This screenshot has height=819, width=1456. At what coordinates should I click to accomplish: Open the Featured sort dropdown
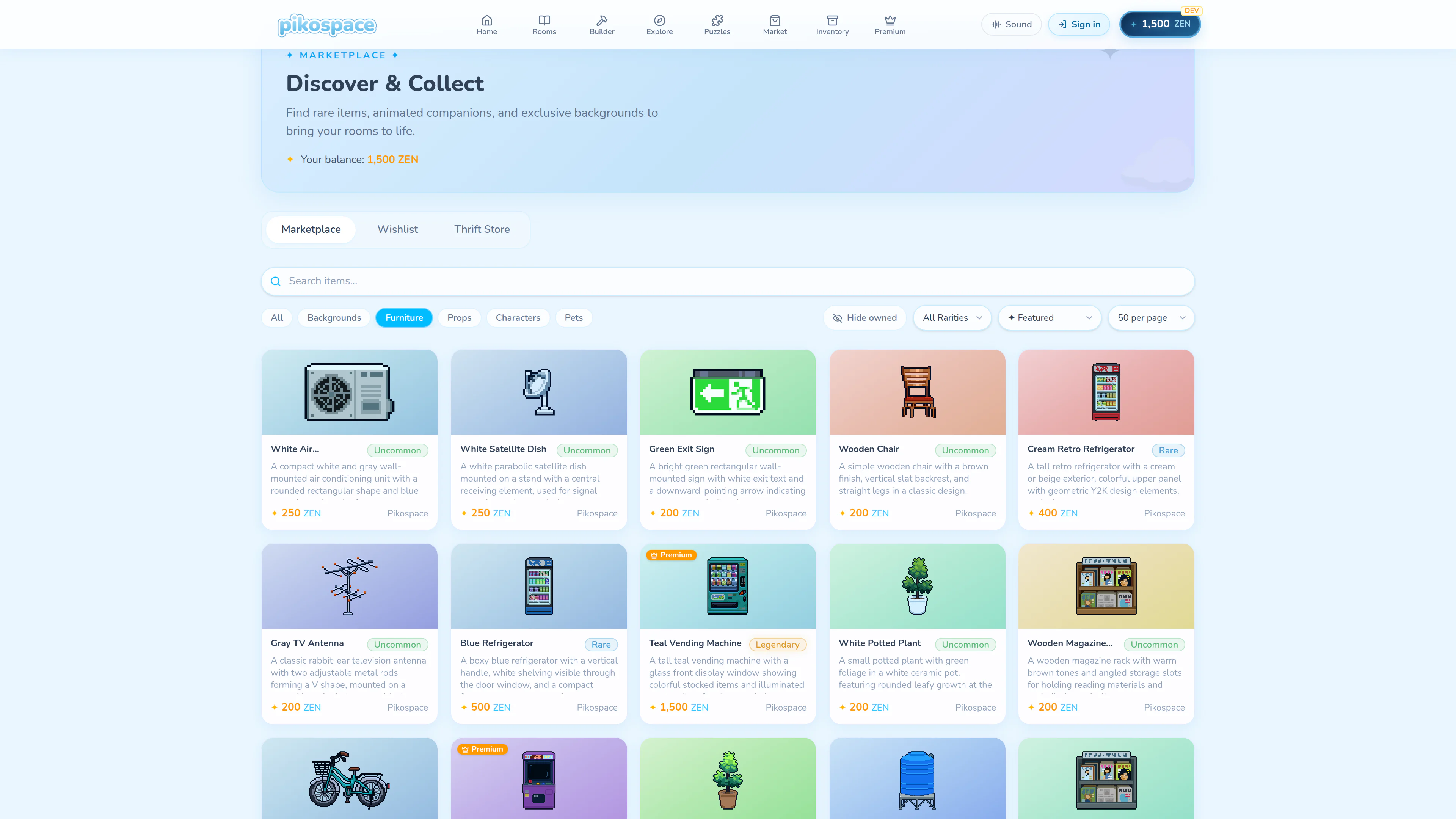1050,318
